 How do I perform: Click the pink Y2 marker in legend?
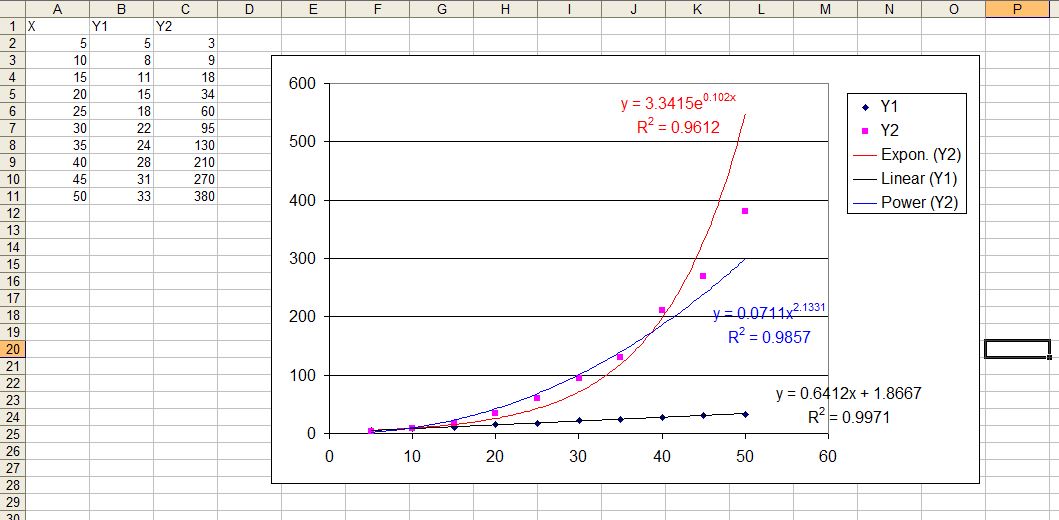tap(865, 131)
